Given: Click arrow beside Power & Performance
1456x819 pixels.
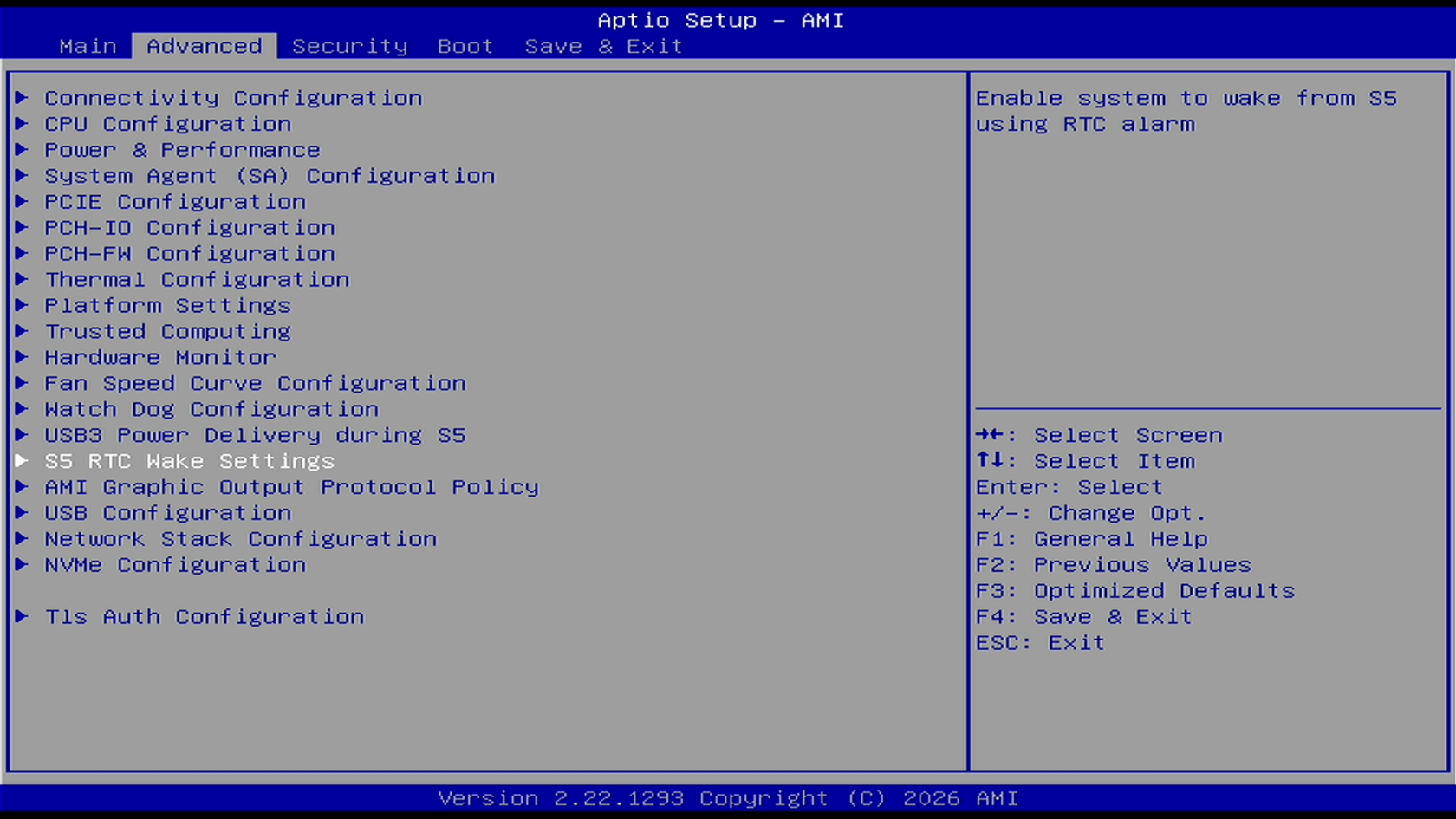Looking at the screenshot, I should pos(22,150).
